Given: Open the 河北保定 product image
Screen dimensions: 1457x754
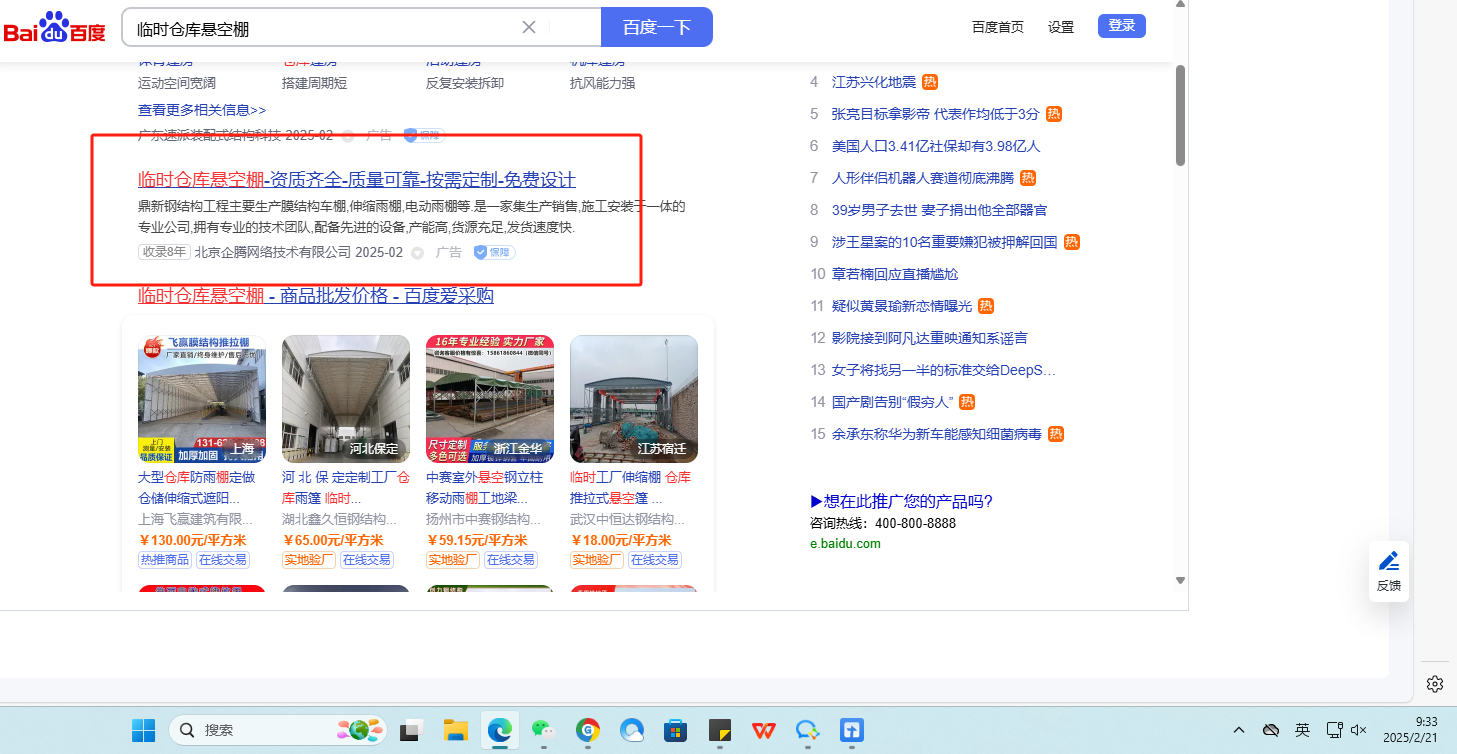Looking at the screenshot, I should [346, 399].
